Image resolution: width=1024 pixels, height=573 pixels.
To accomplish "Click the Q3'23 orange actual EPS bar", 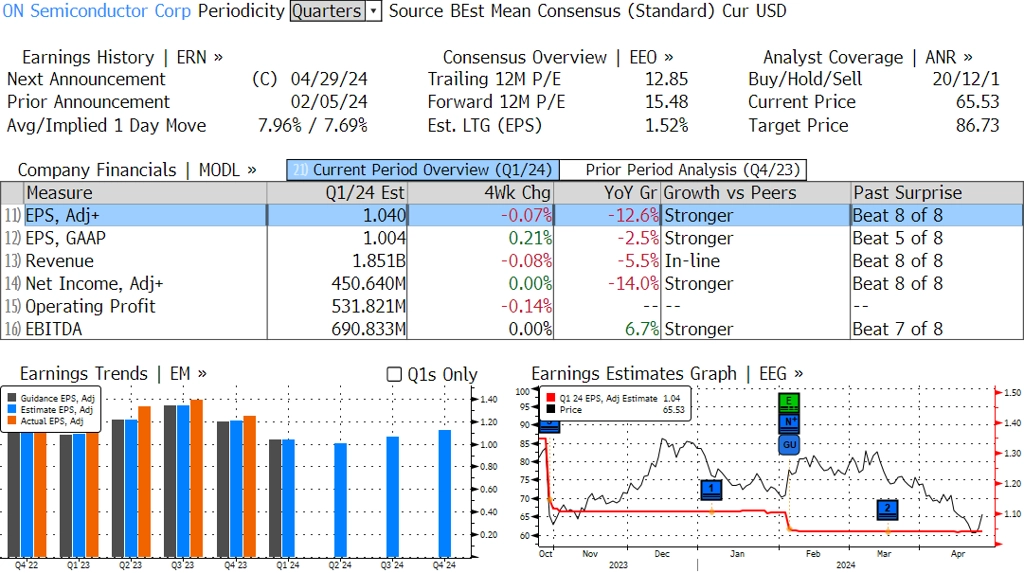I will [197, 478].
